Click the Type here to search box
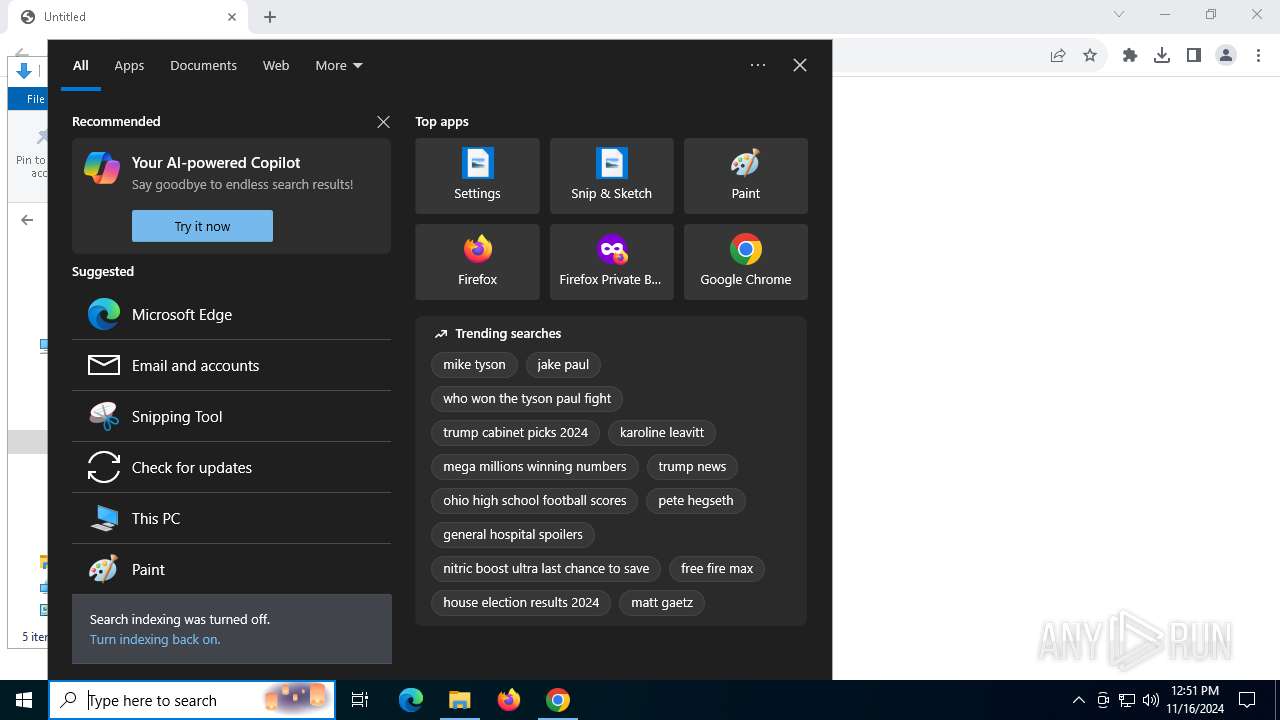 tap(192, 700)
